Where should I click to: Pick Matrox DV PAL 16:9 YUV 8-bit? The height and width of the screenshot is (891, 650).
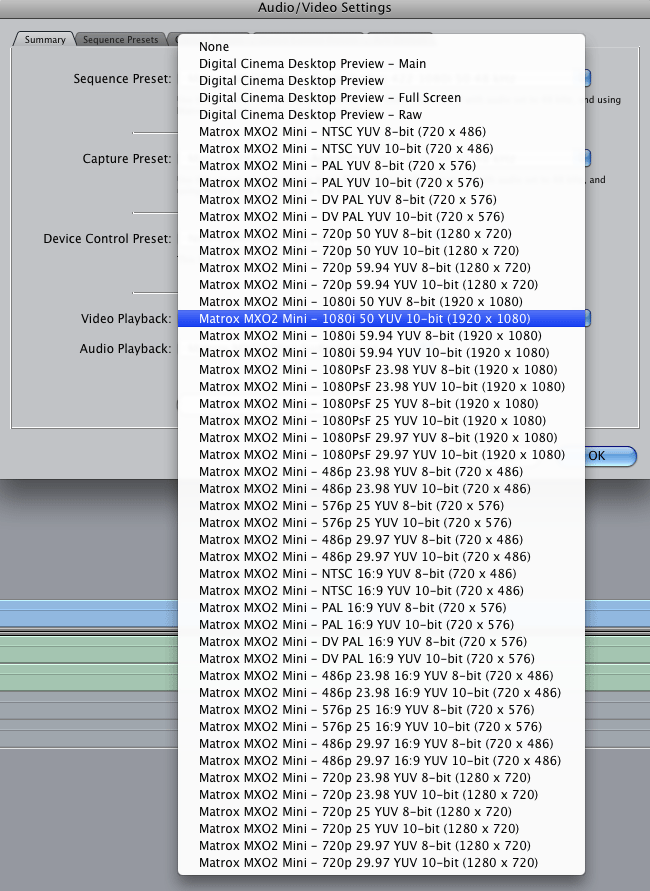point(363,642)
